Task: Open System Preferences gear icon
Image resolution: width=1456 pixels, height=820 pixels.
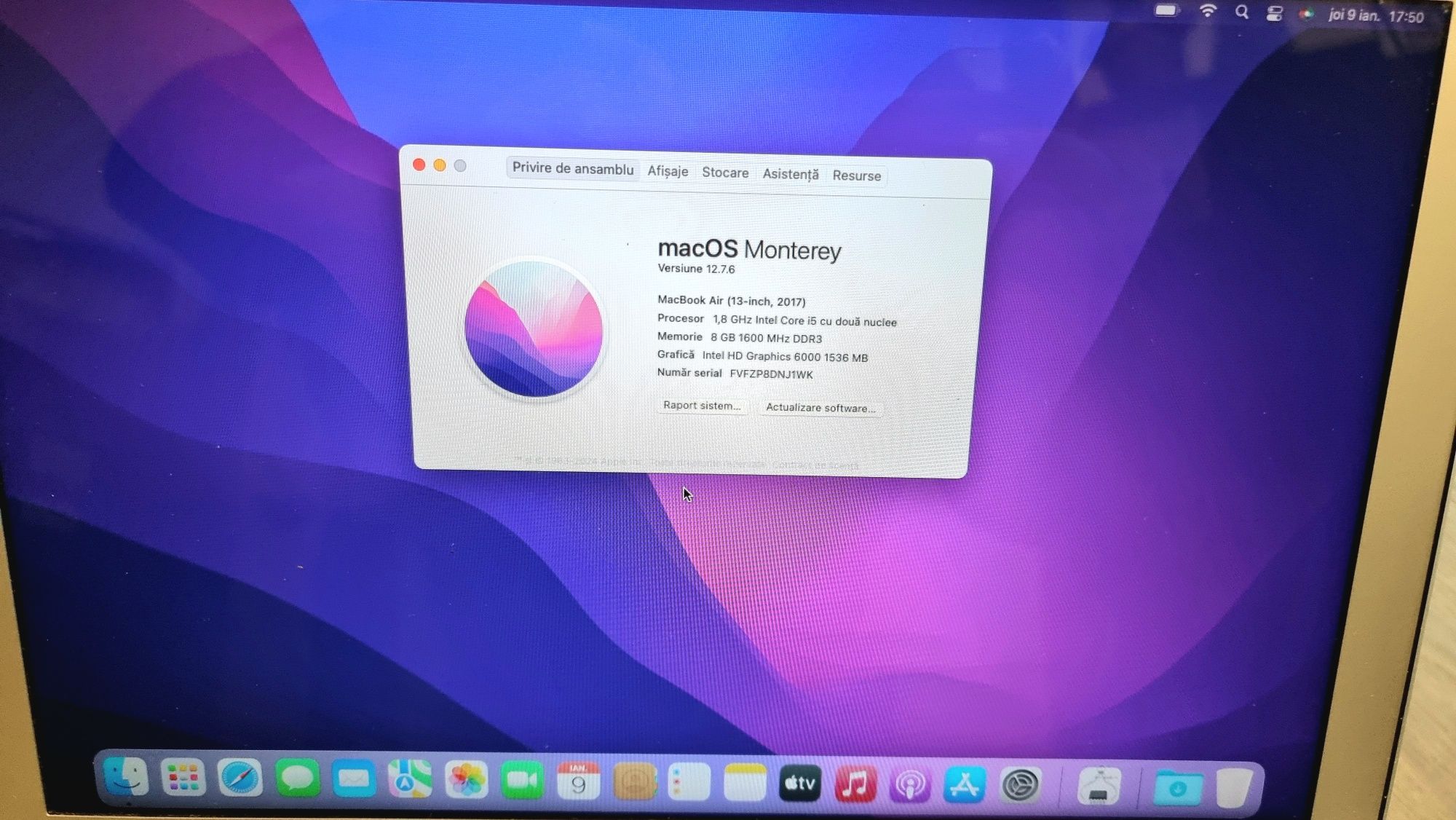Action: point(1020,786)
